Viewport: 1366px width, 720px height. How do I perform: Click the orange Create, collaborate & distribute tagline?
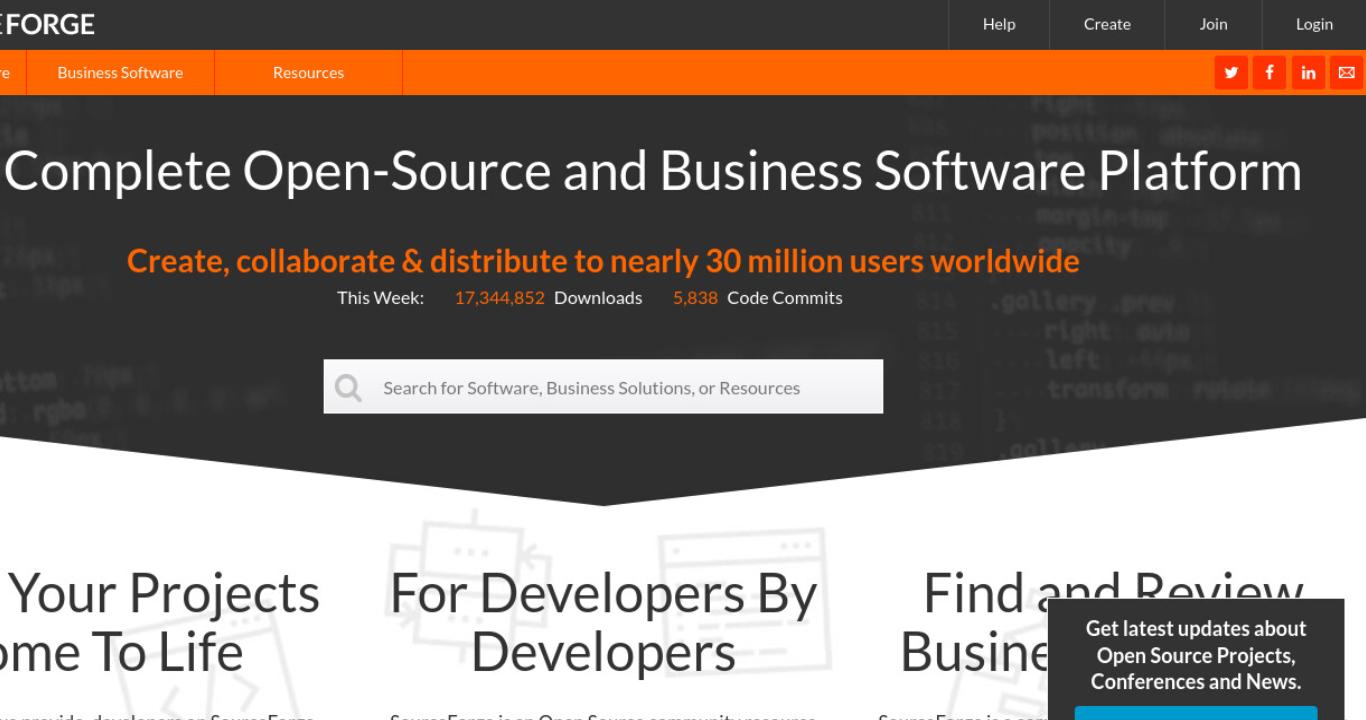coord(603,261)
